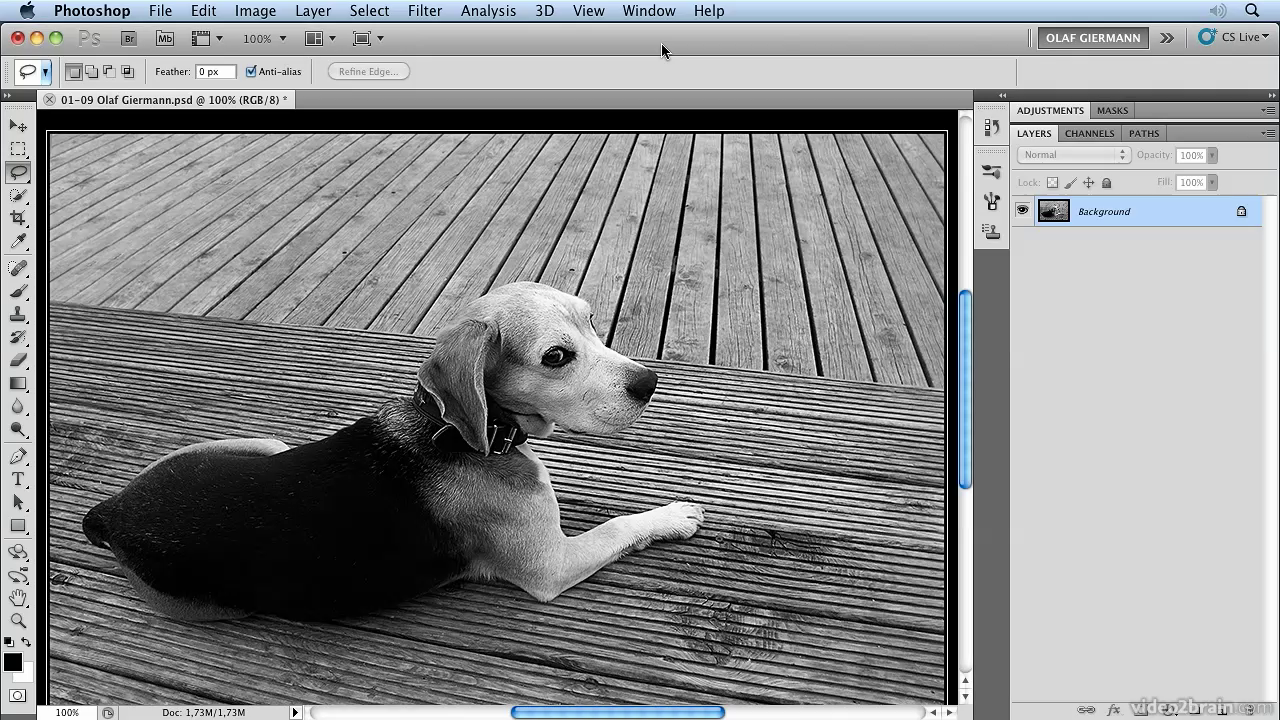Toggle lock position icon
This screenshot has width=1280, height=720.
tap(1088, 182)
